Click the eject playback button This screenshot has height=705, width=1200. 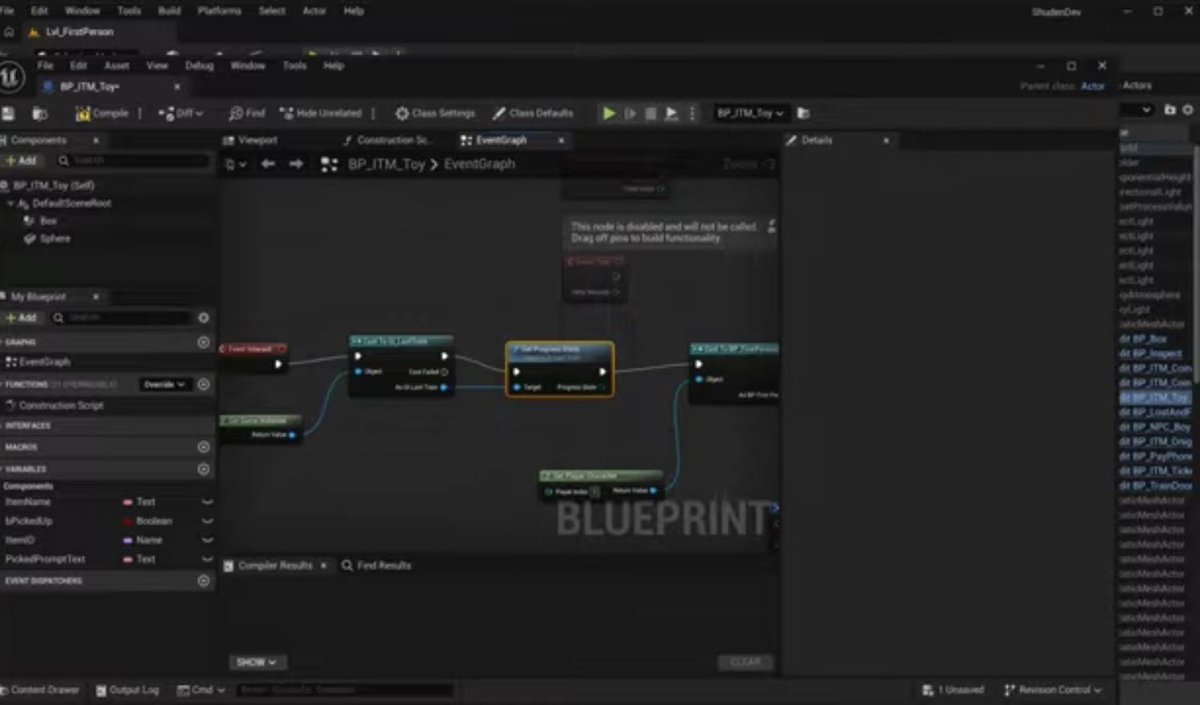click(x=672, y=114)
